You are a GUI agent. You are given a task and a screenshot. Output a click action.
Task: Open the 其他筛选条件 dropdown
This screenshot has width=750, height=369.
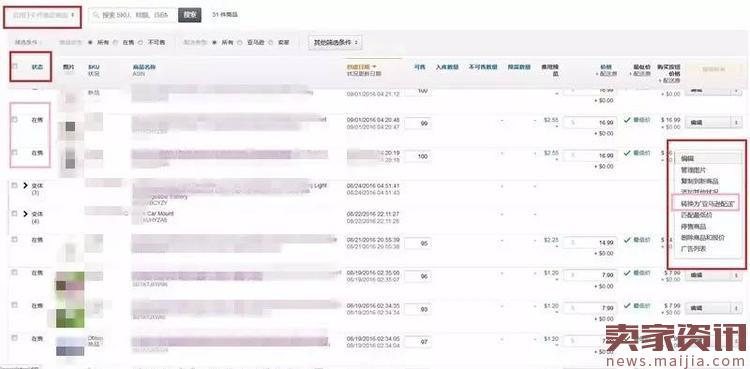[x=335, y=42]
